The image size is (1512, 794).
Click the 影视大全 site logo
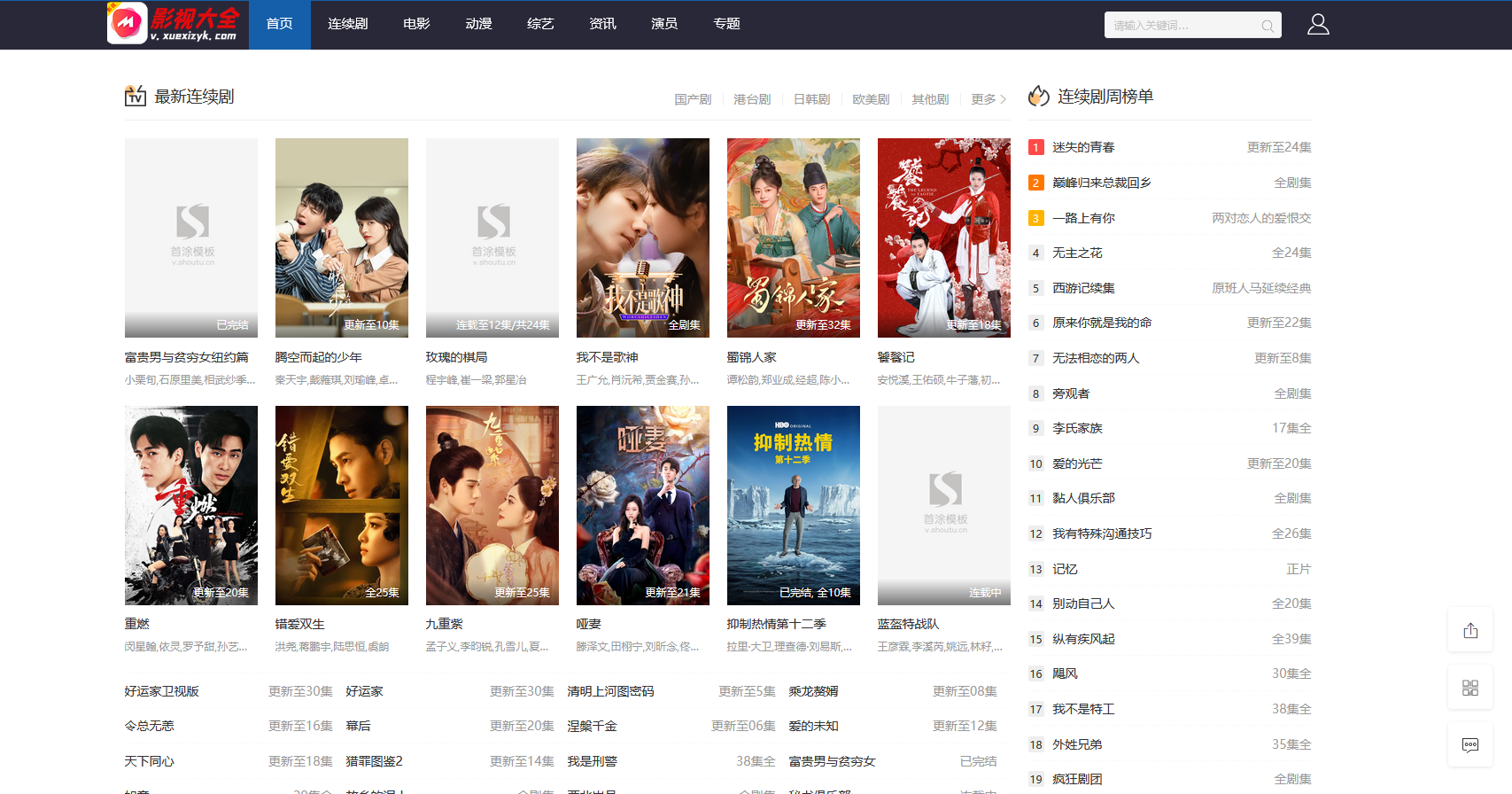click(174, 24)
